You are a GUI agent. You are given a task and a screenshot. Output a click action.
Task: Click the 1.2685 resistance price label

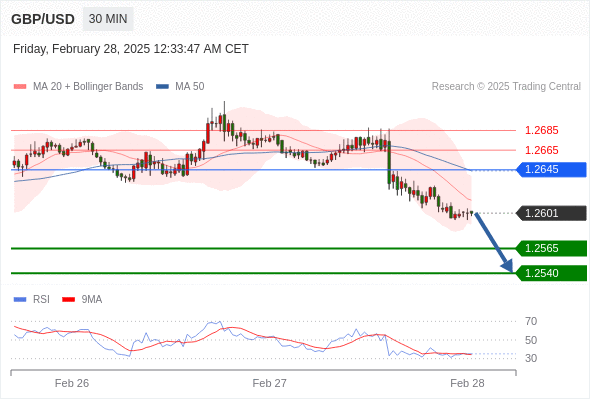point(541,131)
